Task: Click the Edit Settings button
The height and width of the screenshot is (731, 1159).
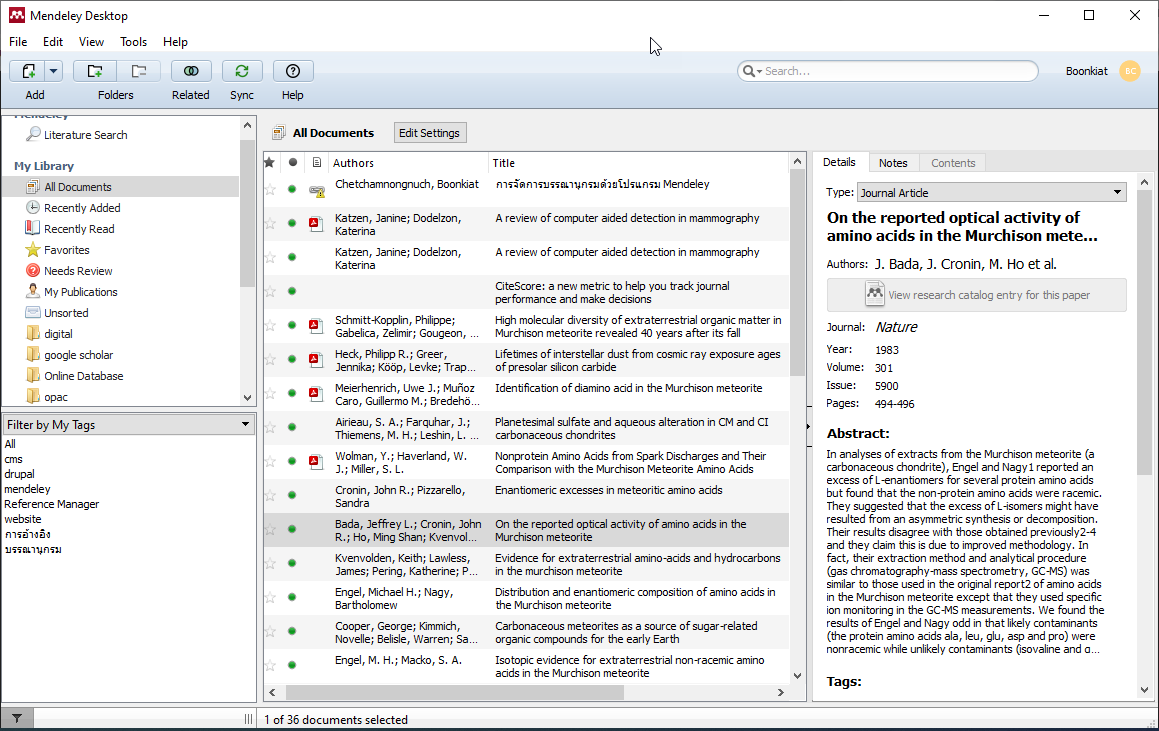Action: (429, 133)
